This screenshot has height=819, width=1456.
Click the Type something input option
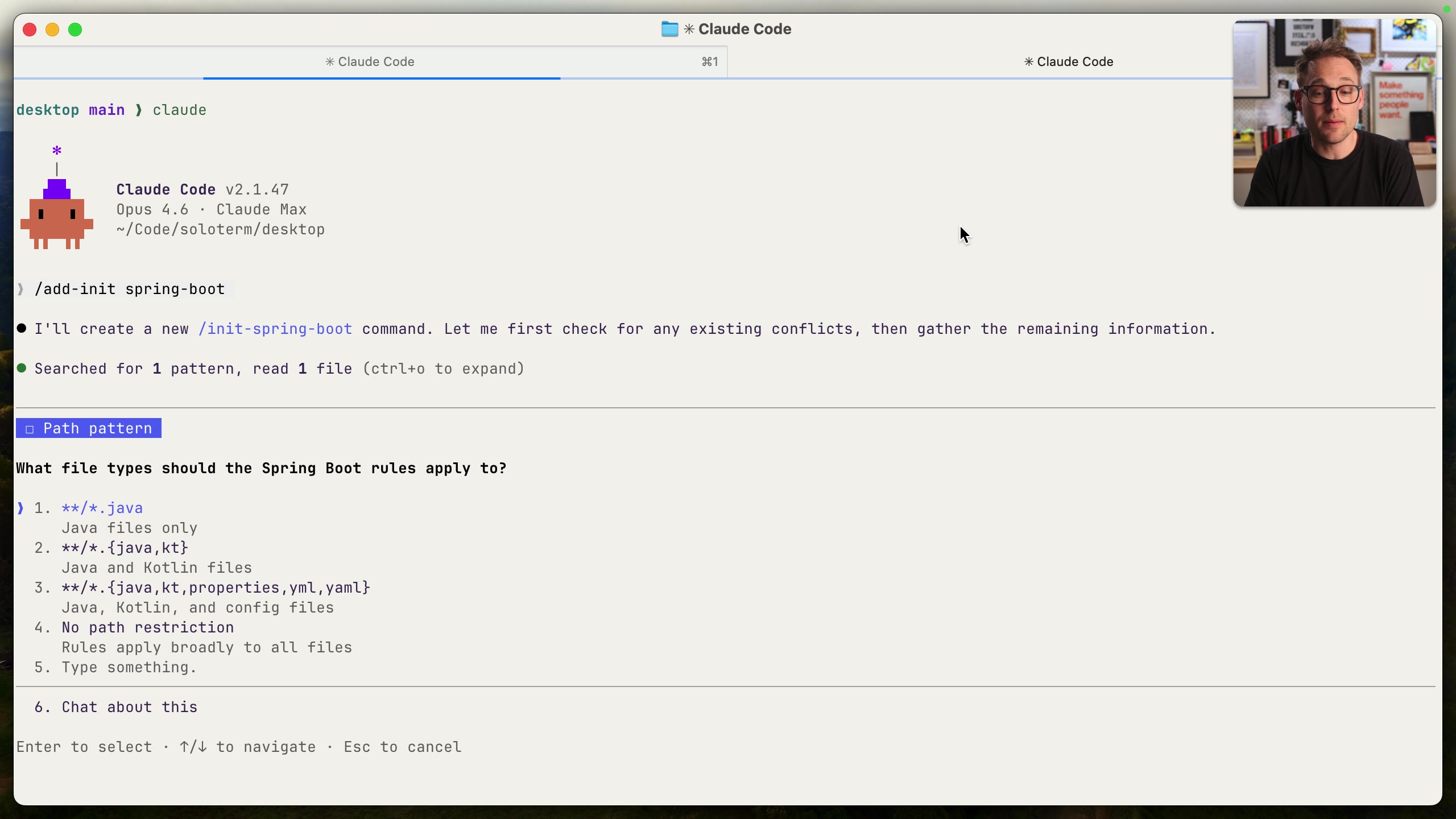(x=130, y=667)
